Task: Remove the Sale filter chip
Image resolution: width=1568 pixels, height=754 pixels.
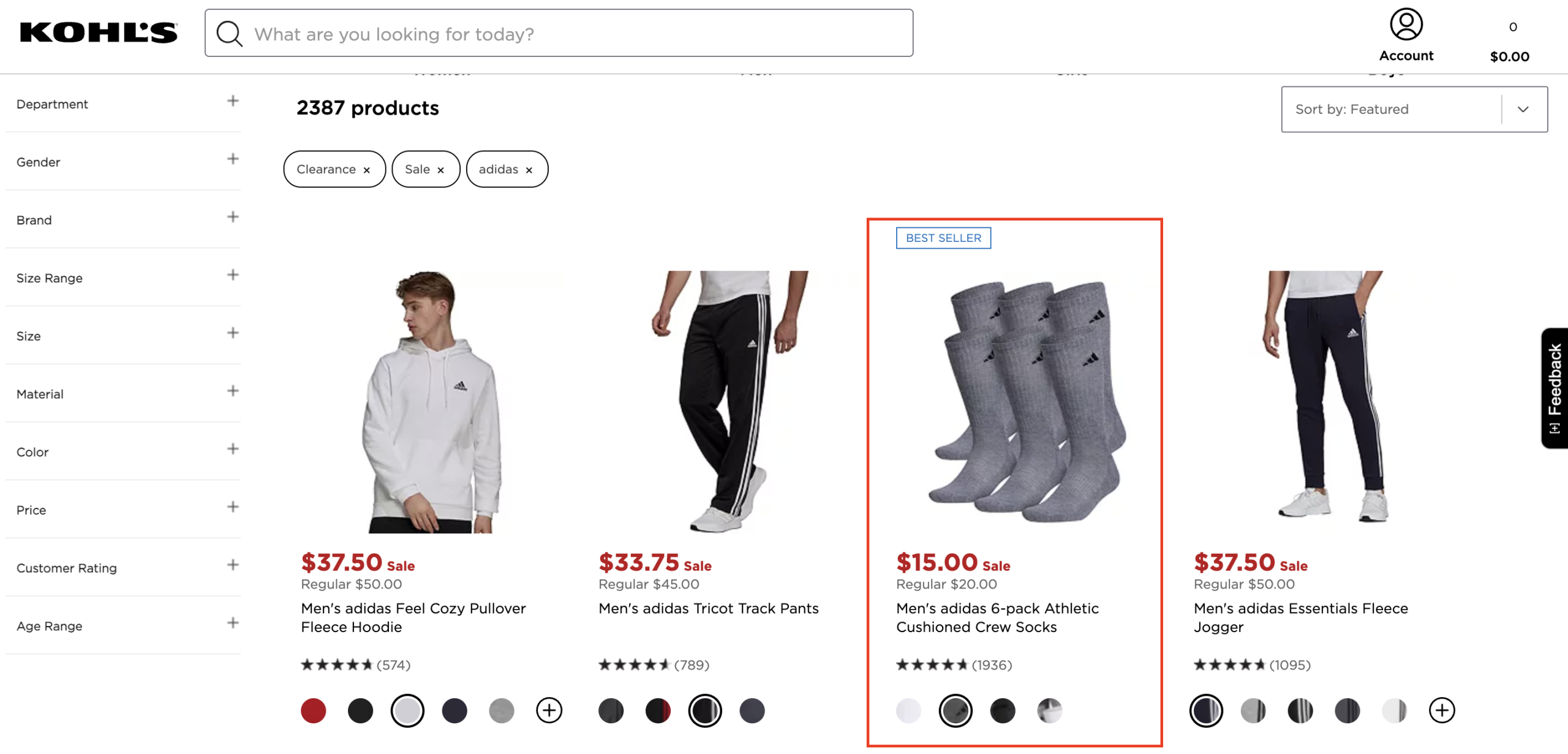Action: coord(440,170)
